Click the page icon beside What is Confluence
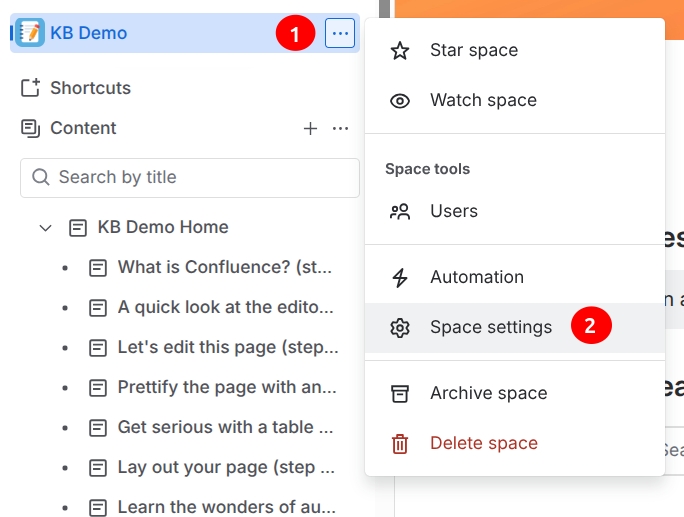Viewport: 684px width, 517px height. (x=98, y=268)
